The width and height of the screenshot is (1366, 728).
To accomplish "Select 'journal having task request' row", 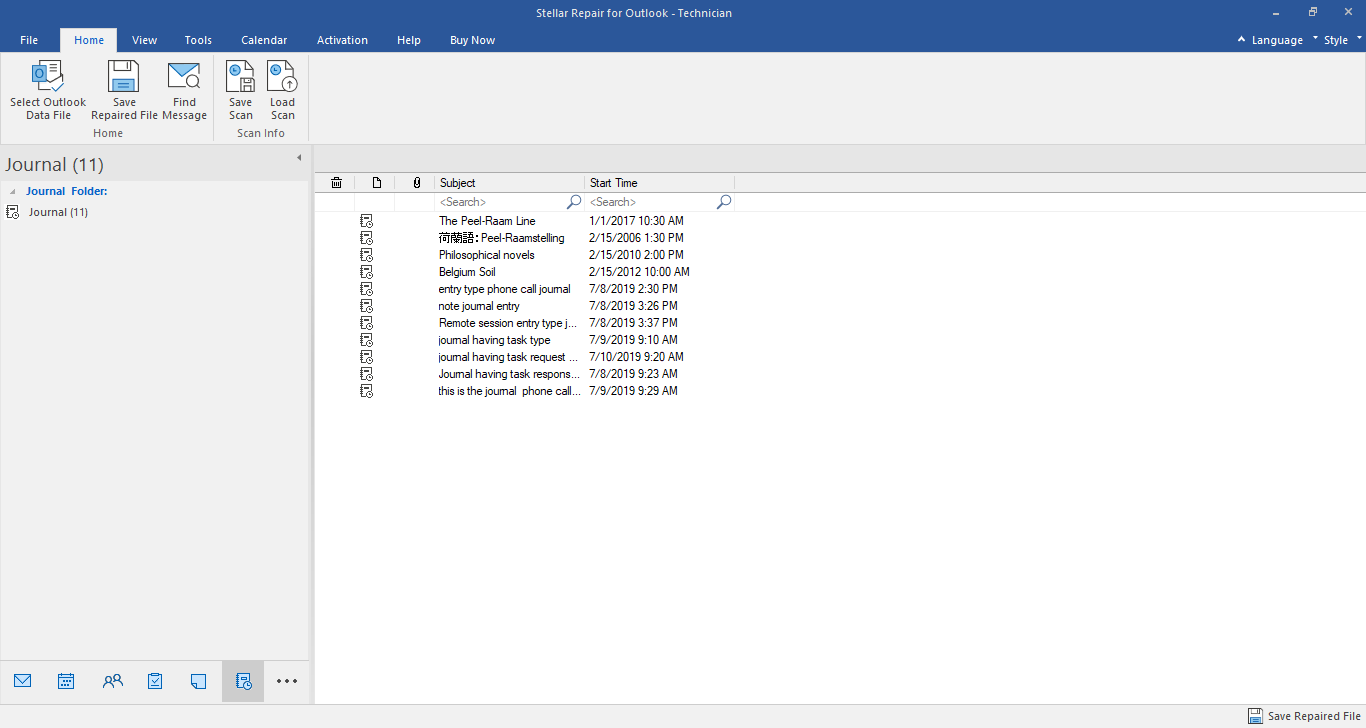I will coord(508,357).
